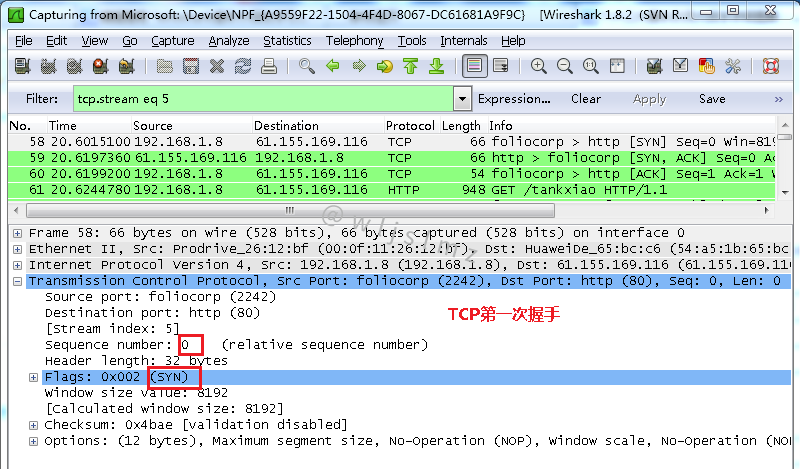Collapse Transmission Control Protocol node
800x469 pixels.
(18, 281)
